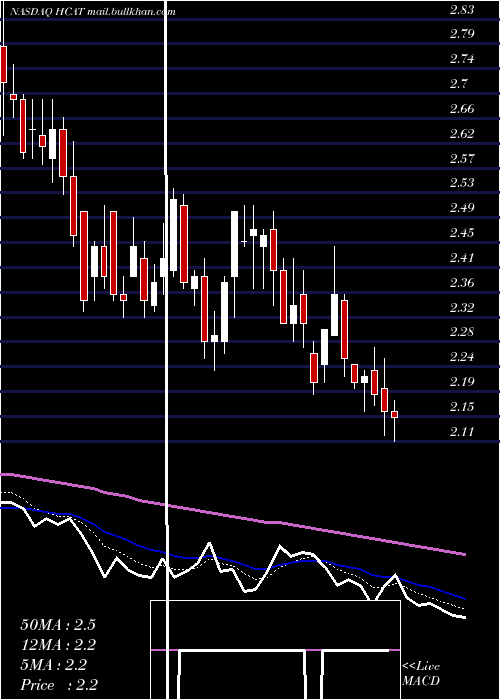
Task: Click the 2.62 price axis label
Action: (461, 133)
